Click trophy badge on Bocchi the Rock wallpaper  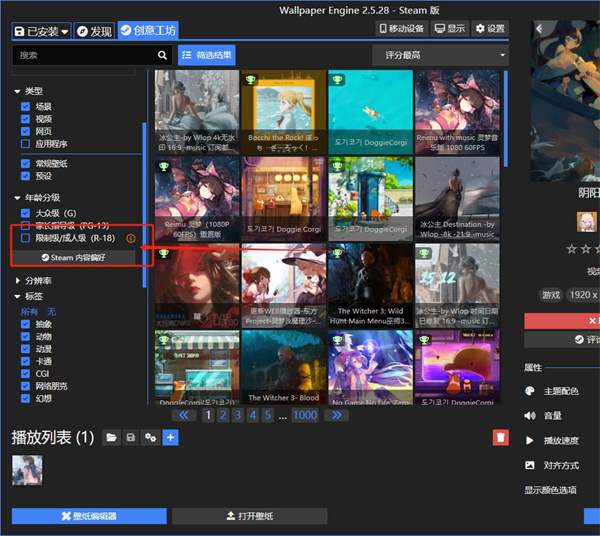tap(251, 80)
